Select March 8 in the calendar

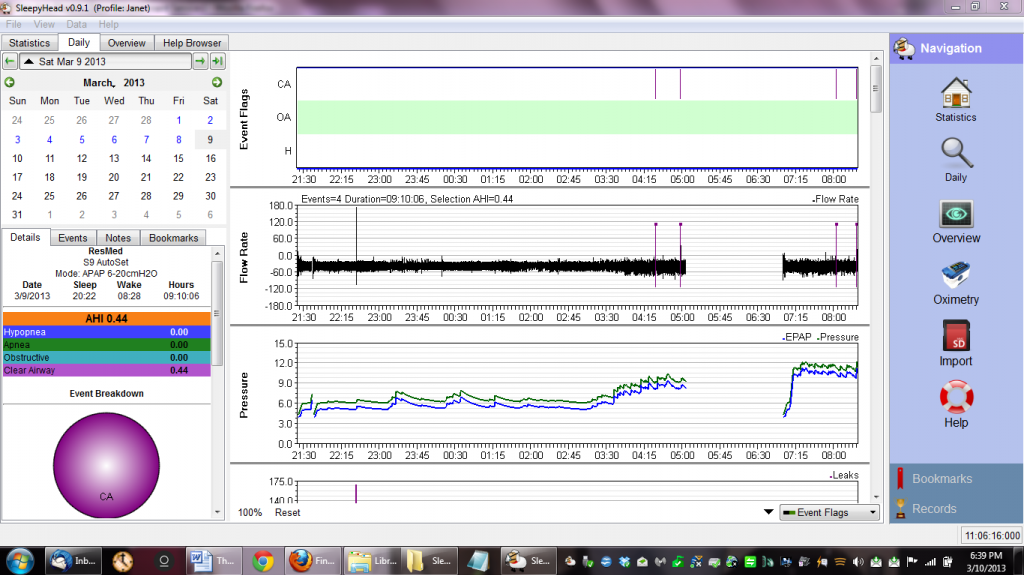pos(178,139)
